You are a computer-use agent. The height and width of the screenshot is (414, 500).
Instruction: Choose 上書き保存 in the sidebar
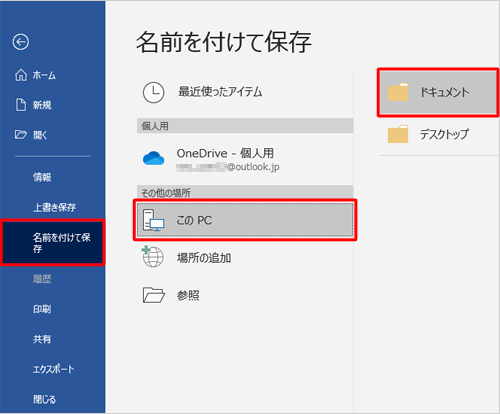pos(54,207)
